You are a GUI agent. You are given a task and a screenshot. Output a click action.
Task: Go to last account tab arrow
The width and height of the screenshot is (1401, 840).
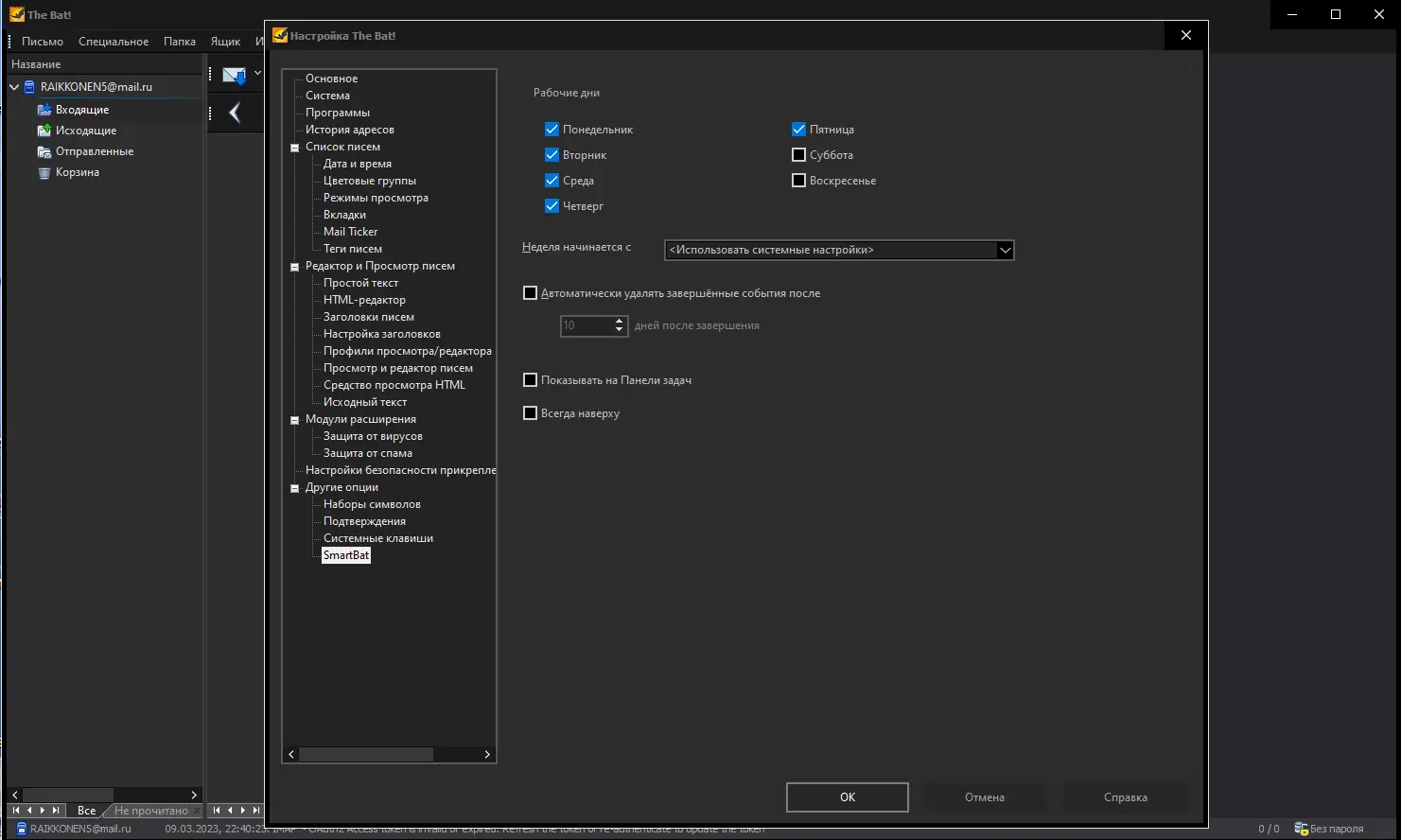pyautogui.click(x=56, y=811)
